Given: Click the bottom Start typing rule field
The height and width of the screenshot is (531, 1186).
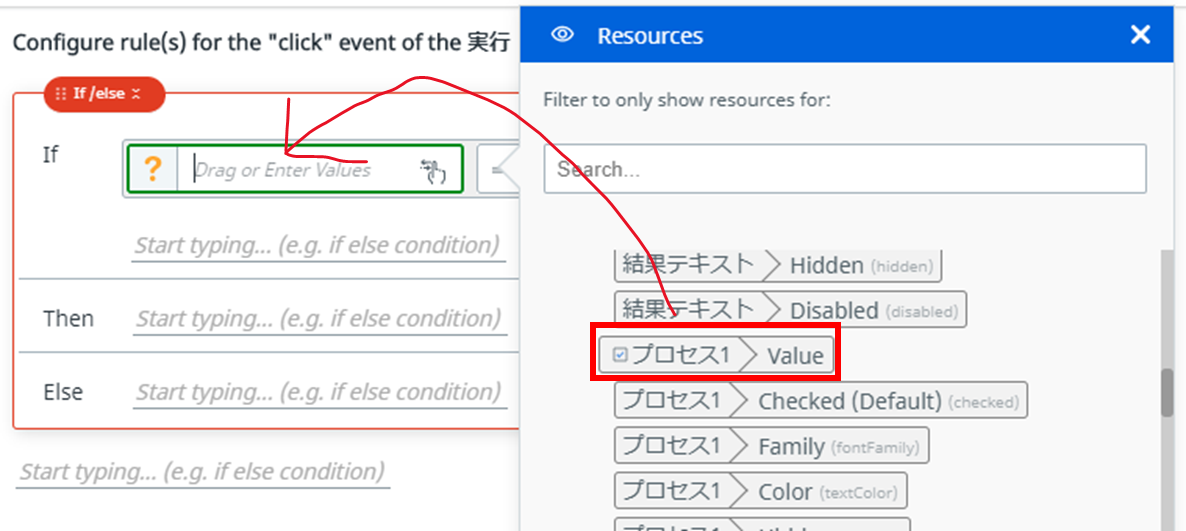Looking at the screenshot, I should pyautogui.click(x=203, y=471).
